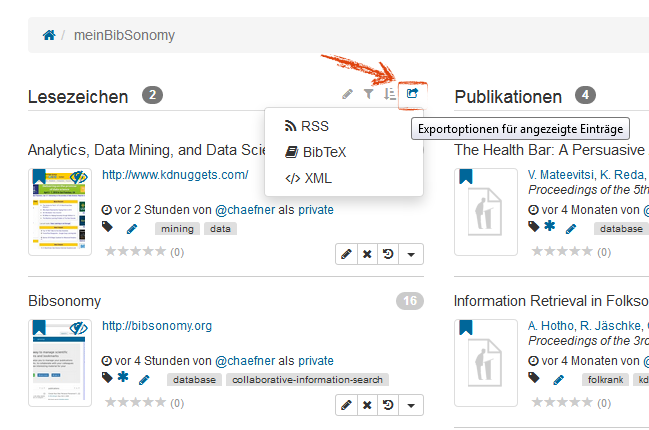
Task: Choose XML export option
Action: coord(308,178)
